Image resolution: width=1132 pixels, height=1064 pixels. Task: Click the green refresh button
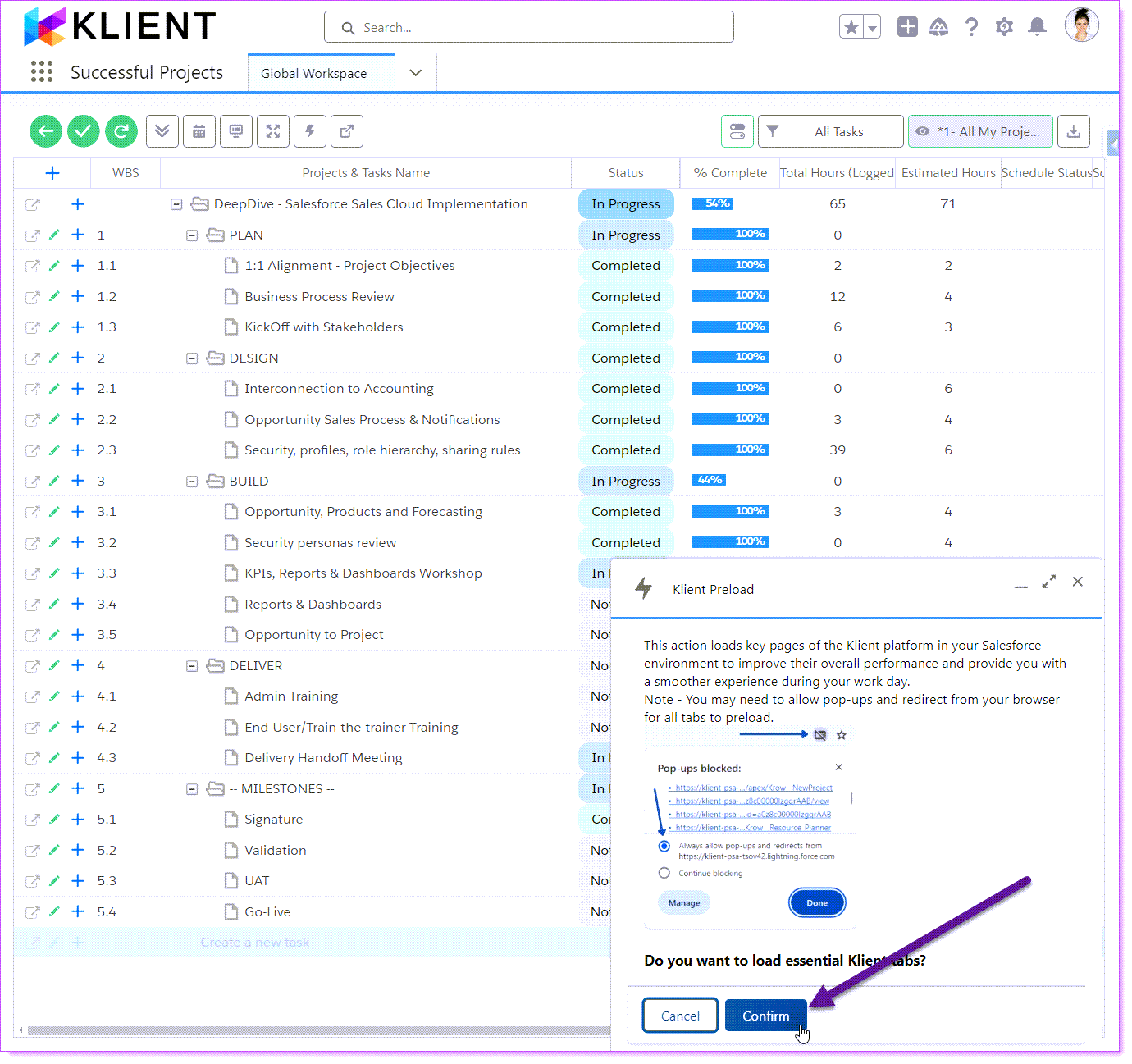[121, 131]
